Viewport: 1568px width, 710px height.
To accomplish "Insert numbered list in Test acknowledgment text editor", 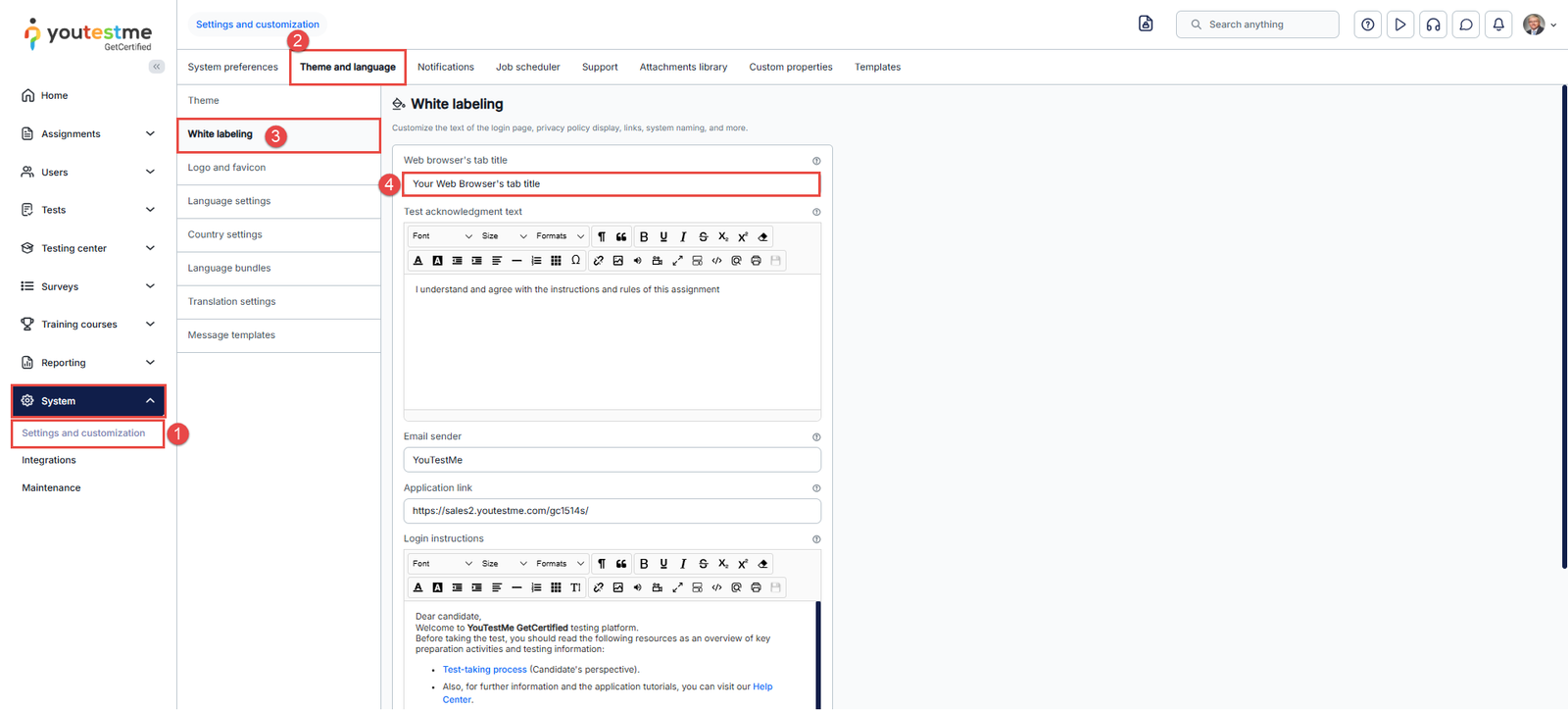I will pos(536,261).
